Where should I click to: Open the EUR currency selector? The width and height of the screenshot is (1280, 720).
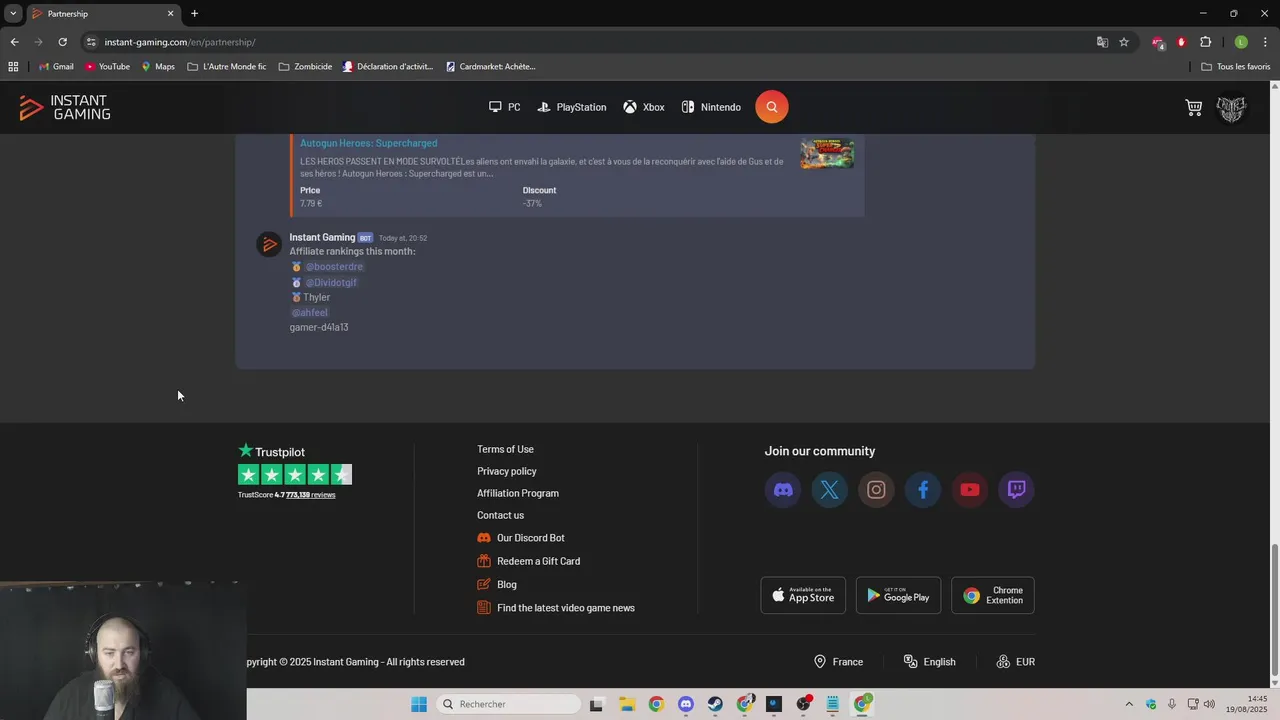pos(1015,662)
